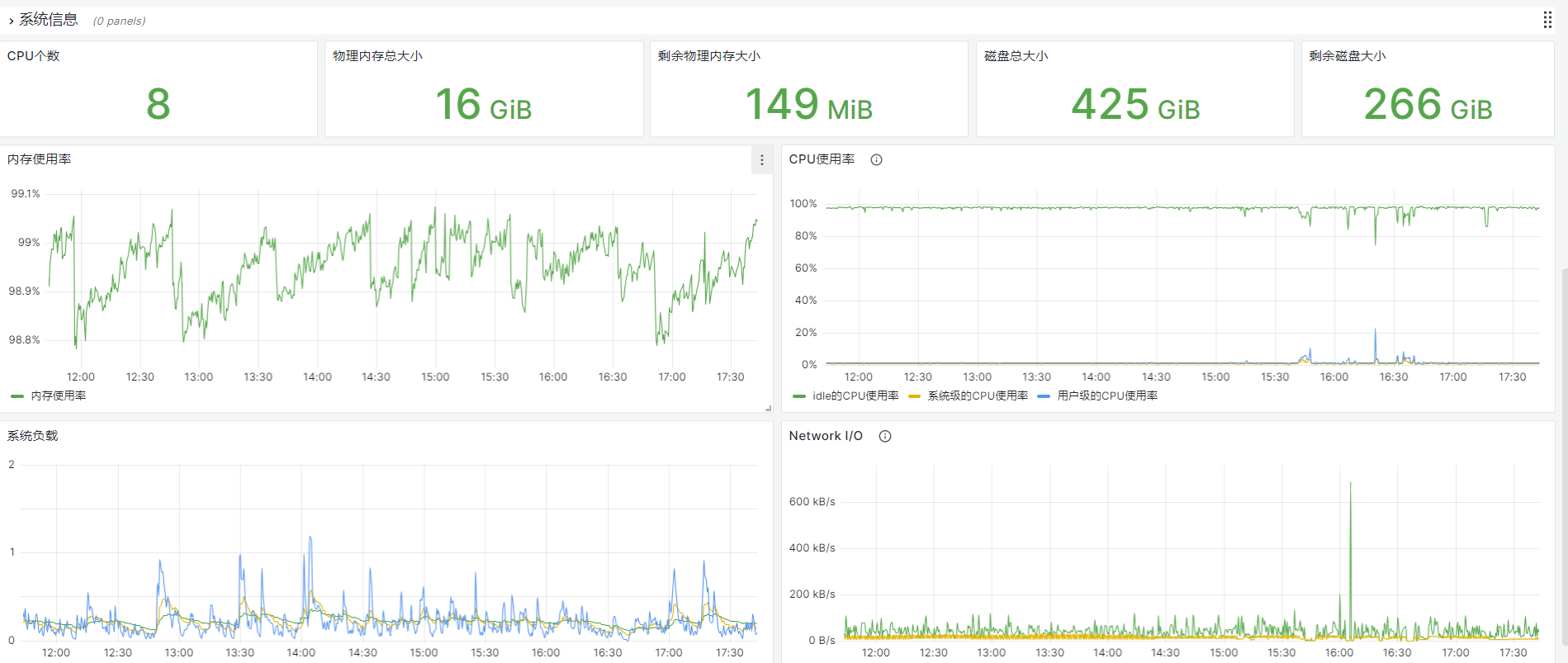The width and height of the screenshot is (1568, 663).
Task: Open the Network I/O panel title menu
Action: (826, 436)
